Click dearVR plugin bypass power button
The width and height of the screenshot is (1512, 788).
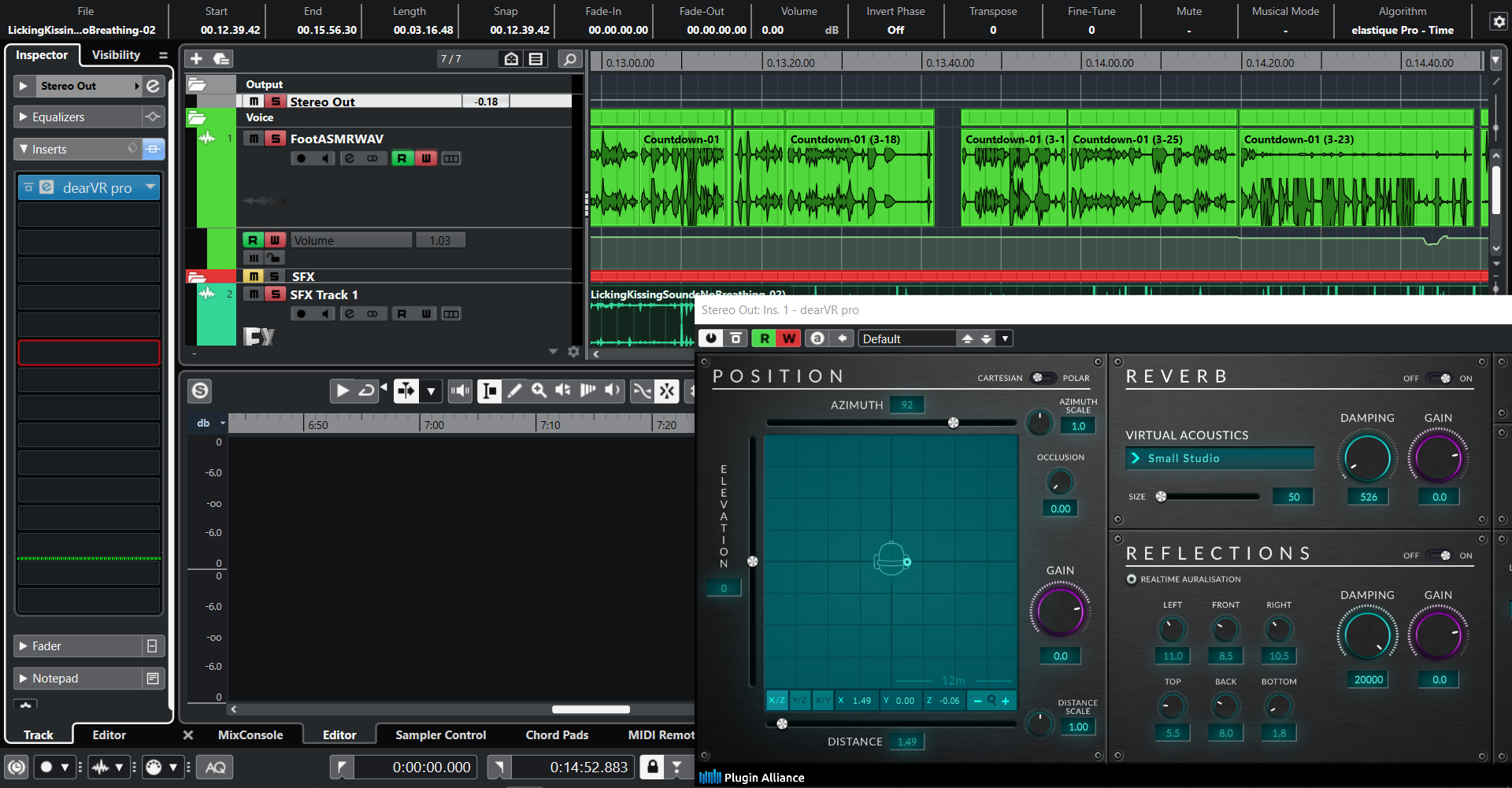(x=711, y=339)
